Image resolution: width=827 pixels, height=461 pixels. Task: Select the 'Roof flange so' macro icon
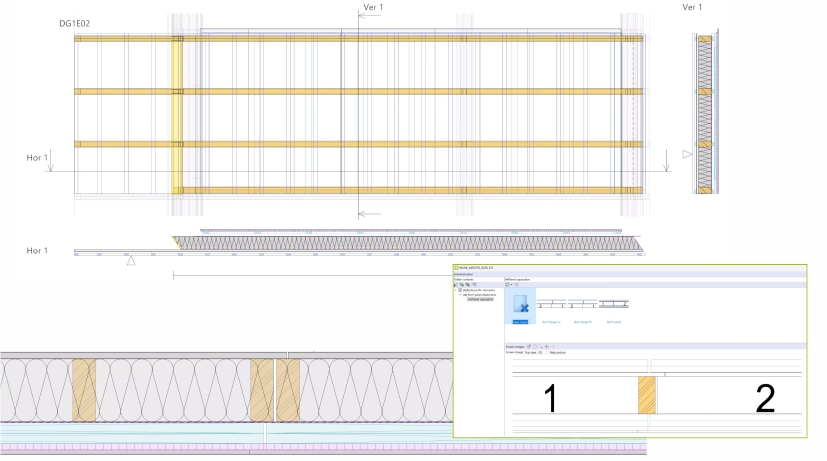pyautogui.click(x=553, y=306)
